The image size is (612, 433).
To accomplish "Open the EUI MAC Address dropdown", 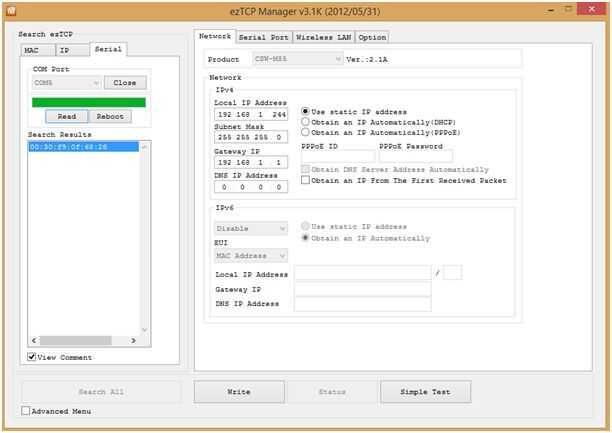I will point(251,255).
